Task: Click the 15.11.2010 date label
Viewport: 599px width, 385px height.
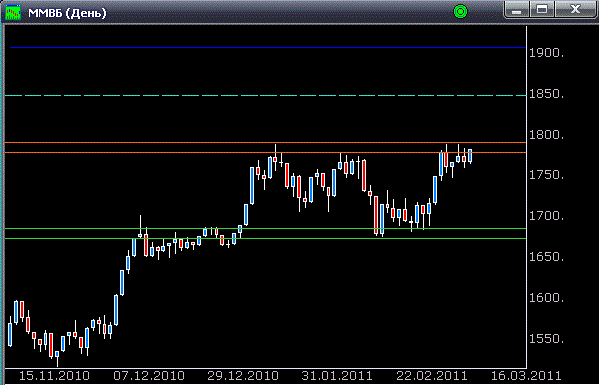Action: 54,375
